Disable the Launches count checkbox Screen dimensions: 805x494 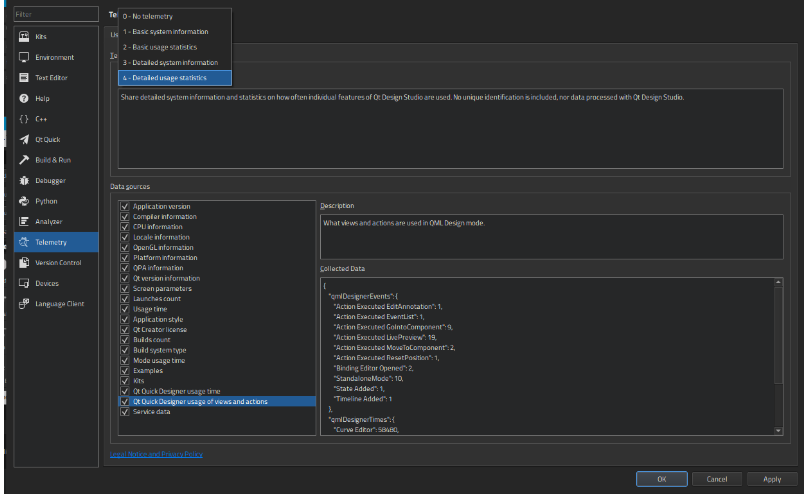[125, 299]
